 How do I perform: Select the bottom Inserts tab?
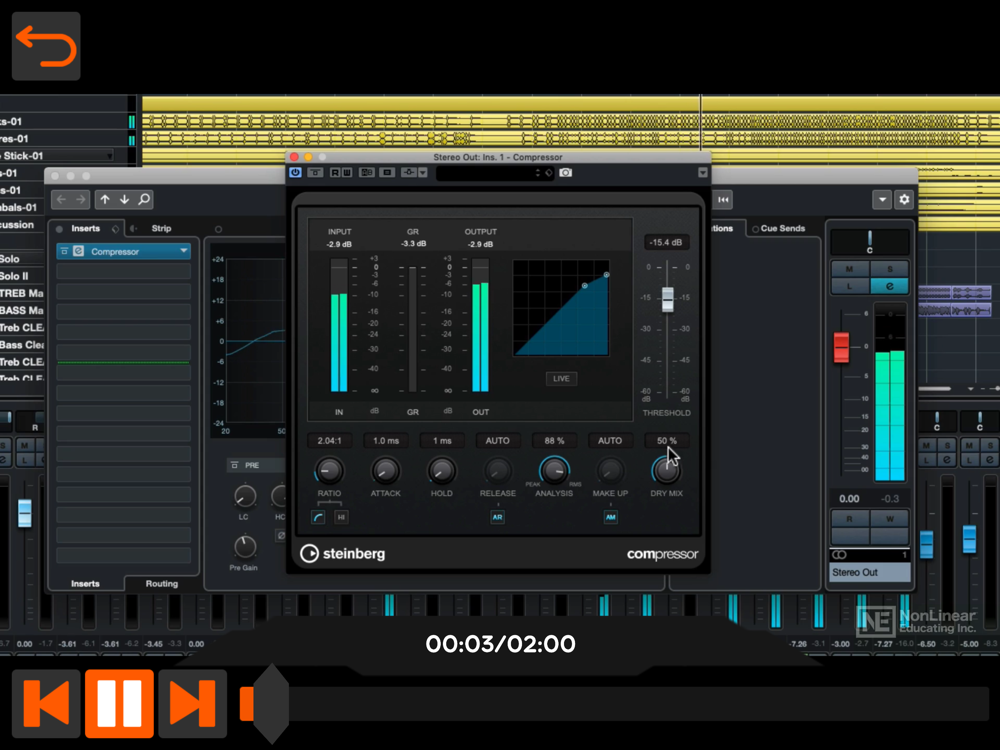[x=85, y=584]
